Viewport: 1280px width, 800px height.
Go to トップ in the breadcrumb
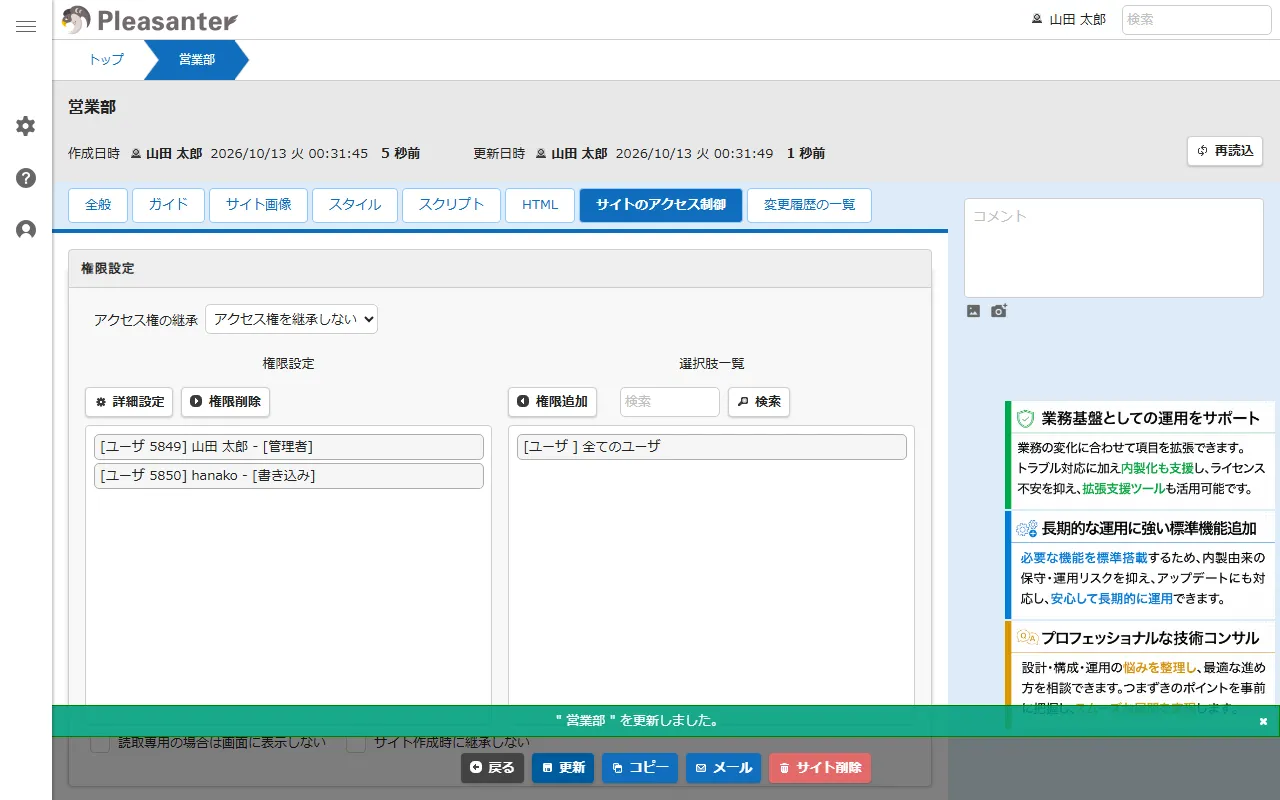click(x=106, y=60)
